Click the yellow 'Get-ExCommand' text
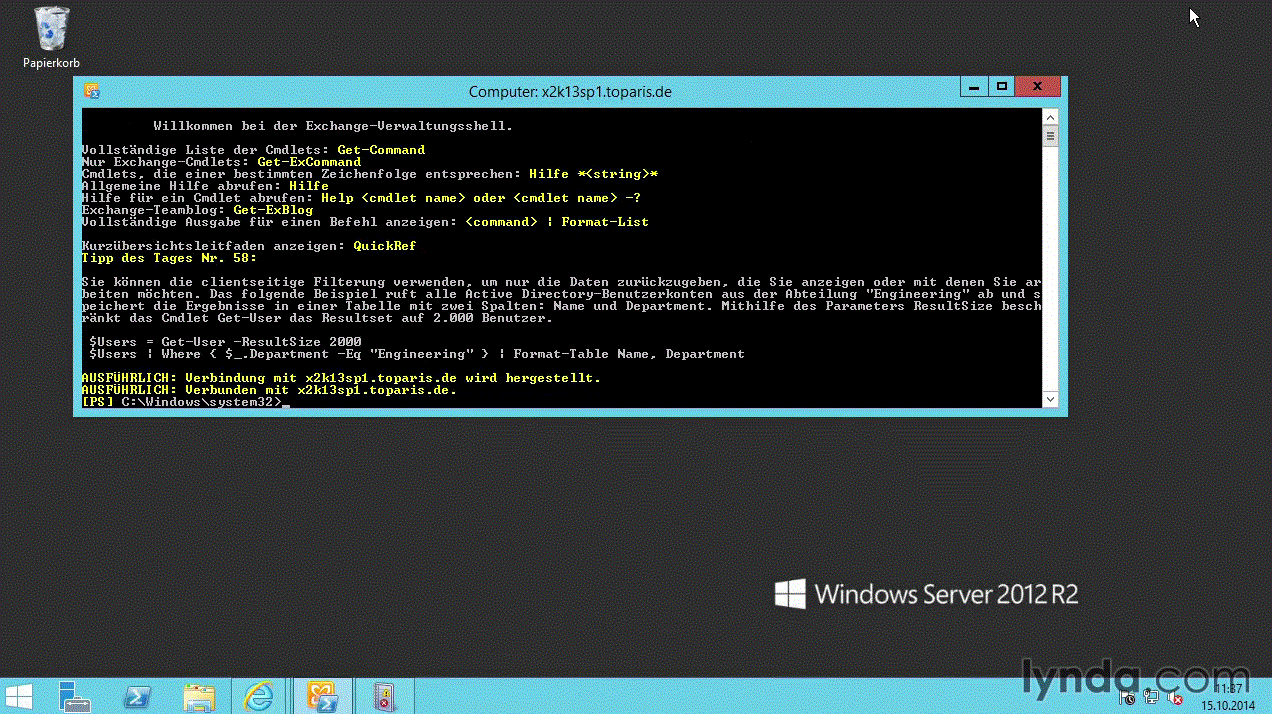1272x714 pixels. point(309,162)
